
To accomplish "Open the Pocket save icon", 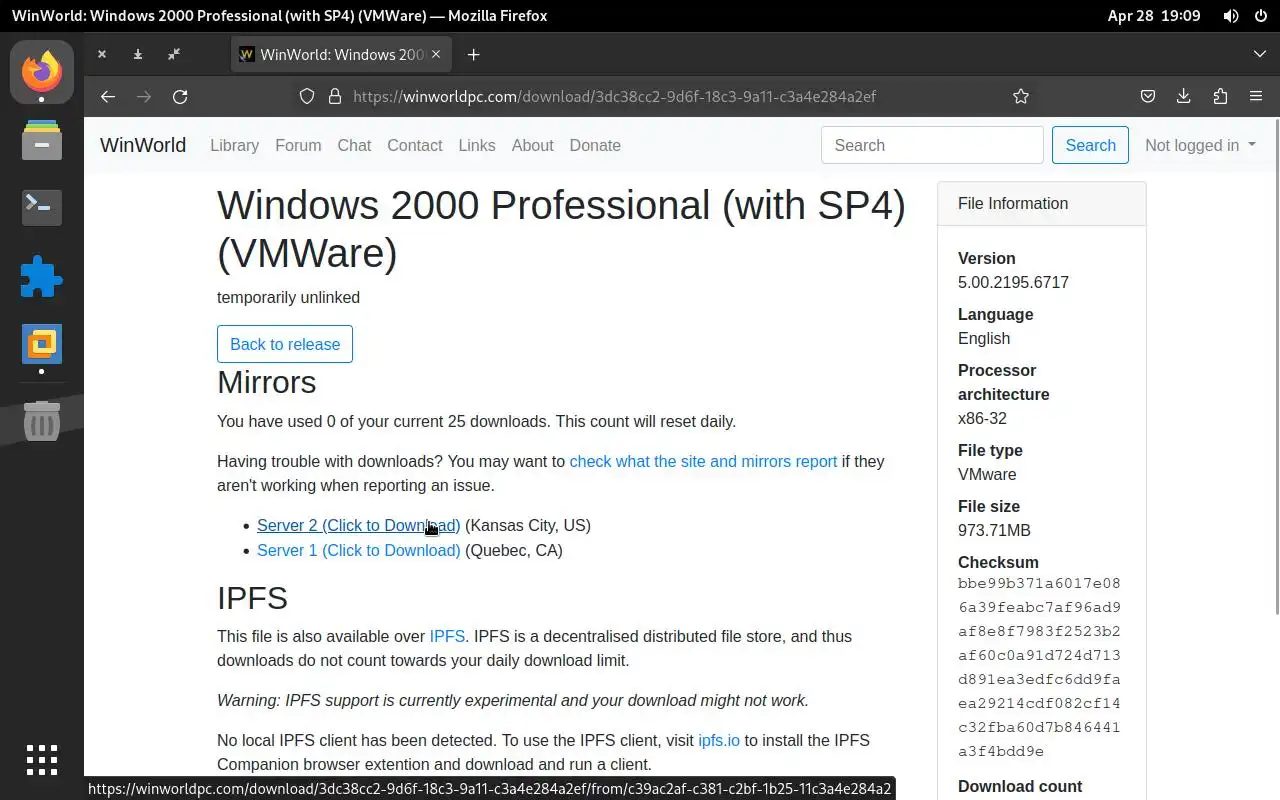I will 1148,96.
